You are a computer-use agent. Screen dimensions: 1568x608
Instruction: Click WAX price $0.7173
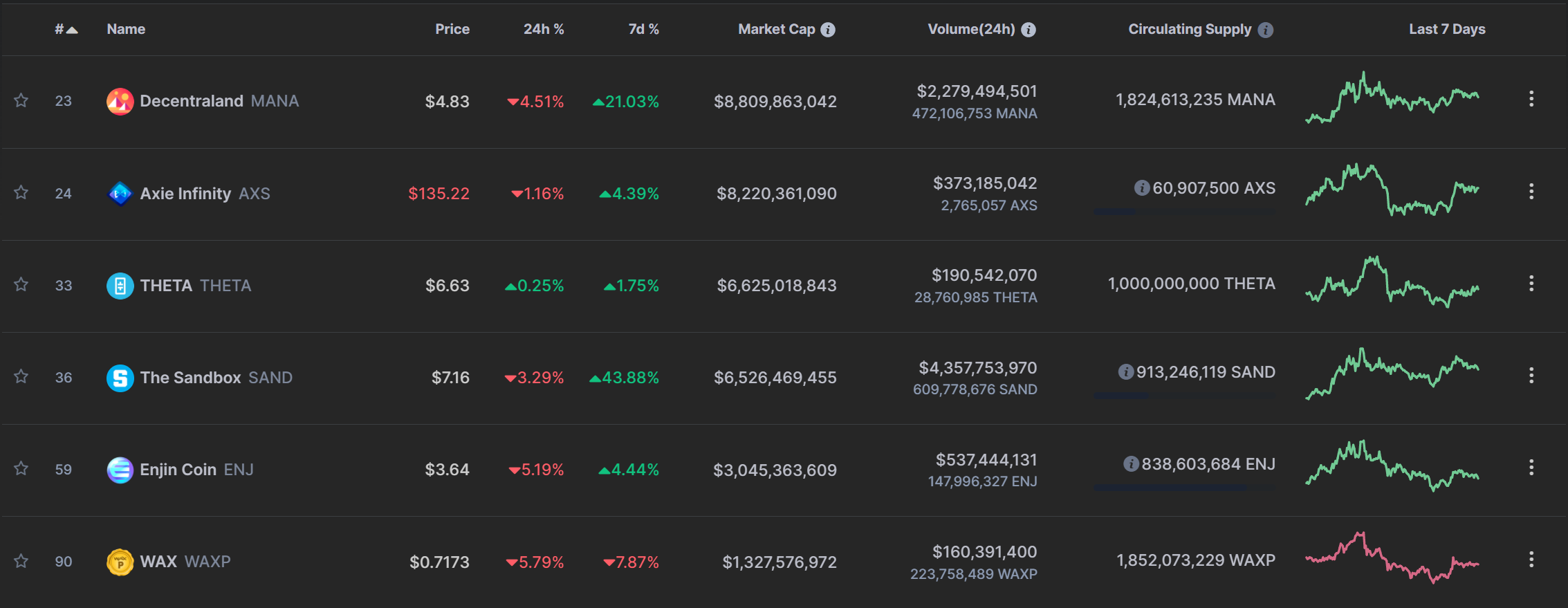[x=439, y=562]
